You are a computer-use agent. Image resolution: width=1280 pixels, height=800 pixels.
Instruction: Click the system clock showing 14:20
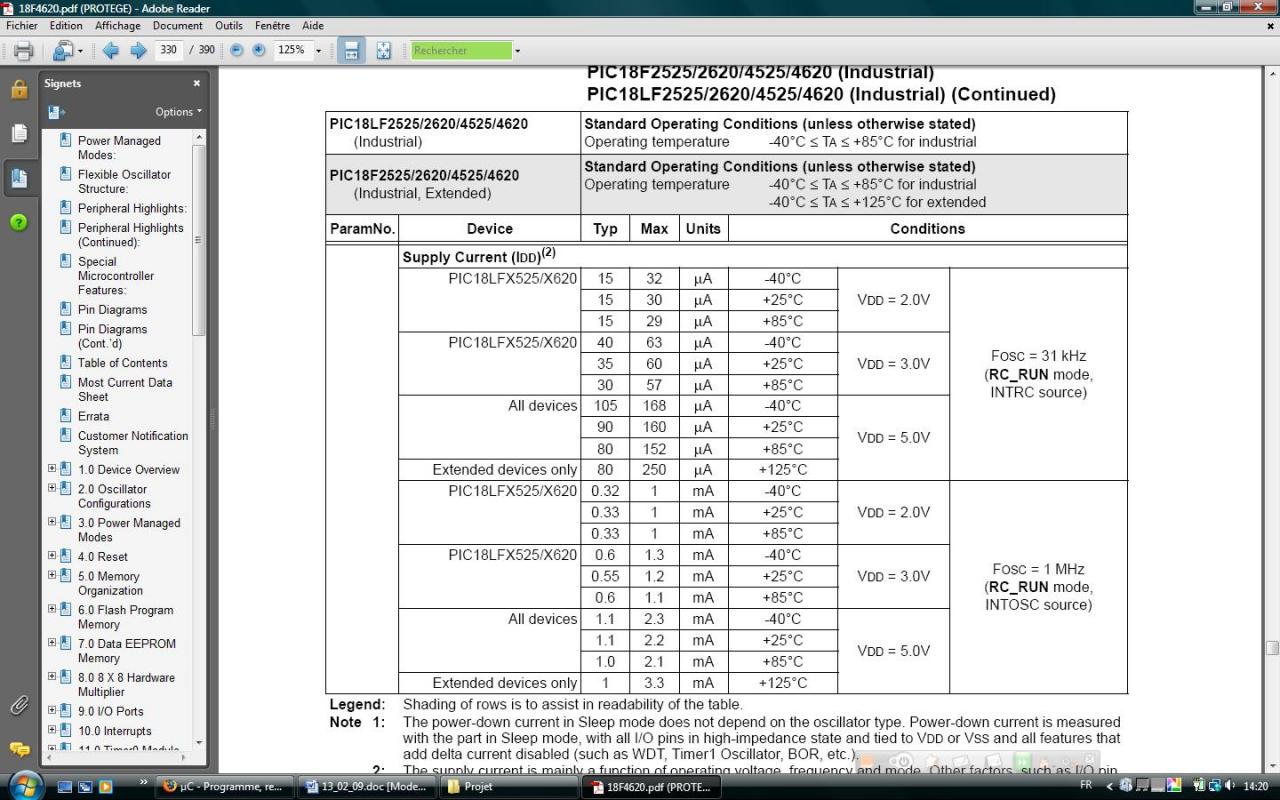click(1257, 786)
